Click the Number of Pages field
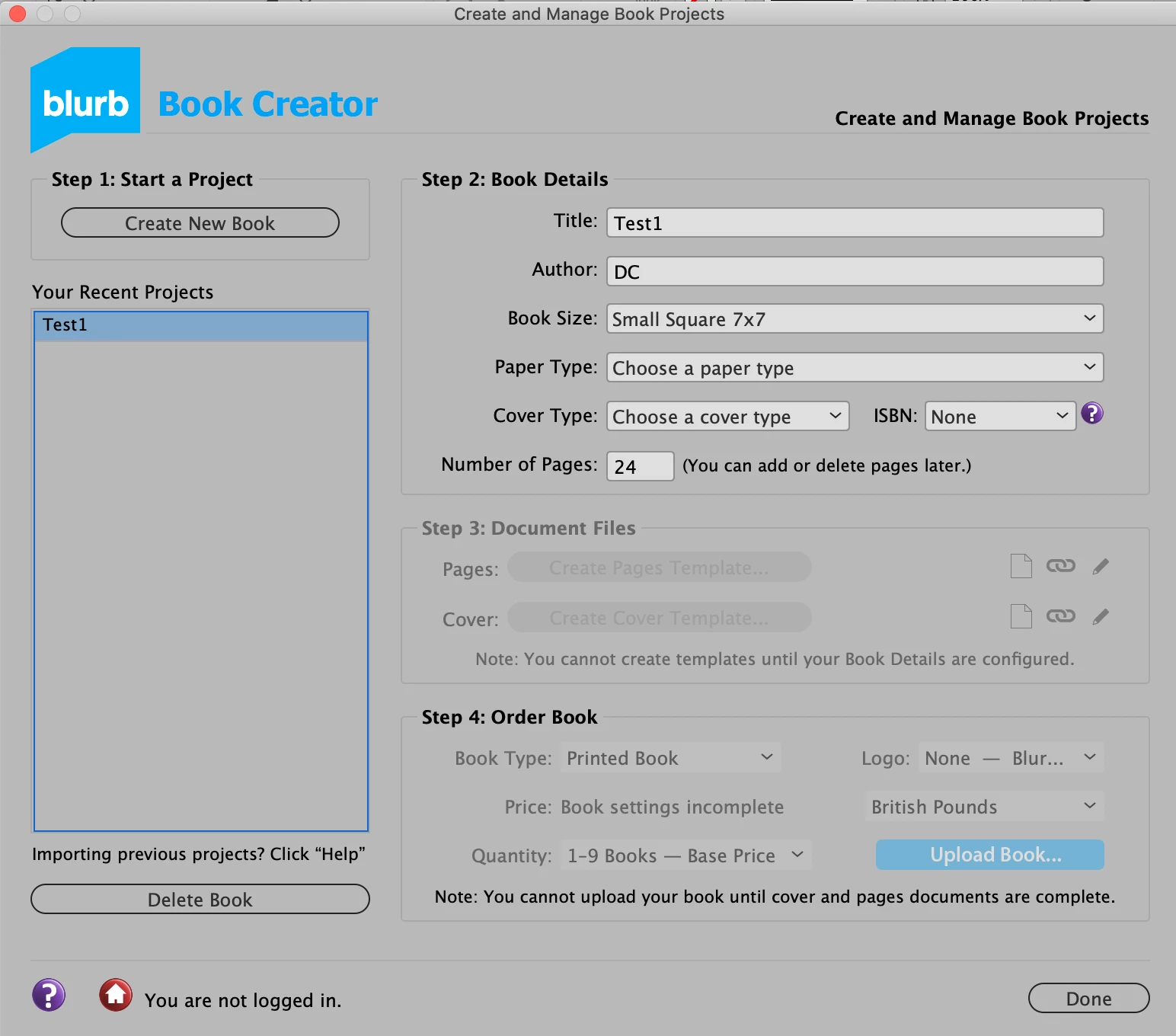 point(640,466)
